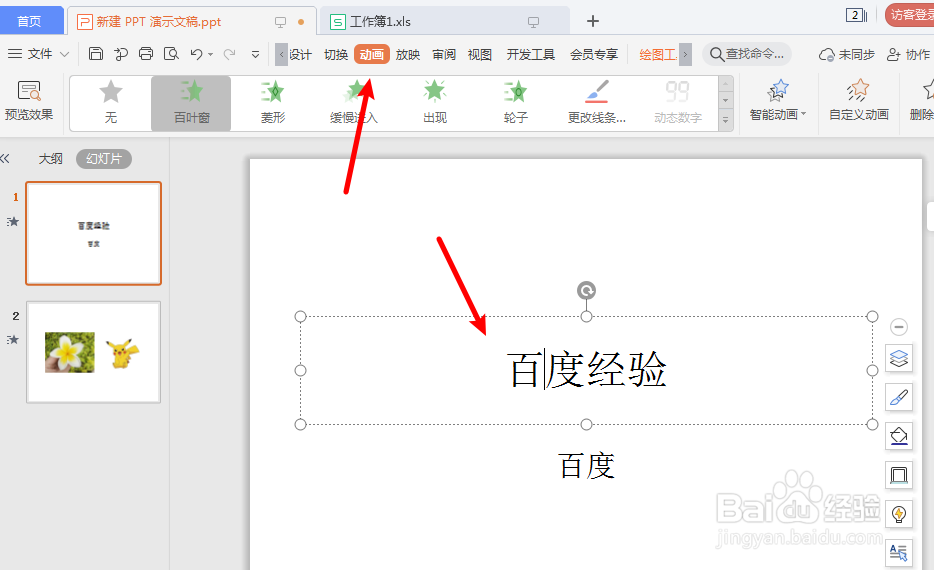This screenshot has width=934, height=570.
Task: Switch to 工作簿1.xls document tab
Action: point(444,21)
